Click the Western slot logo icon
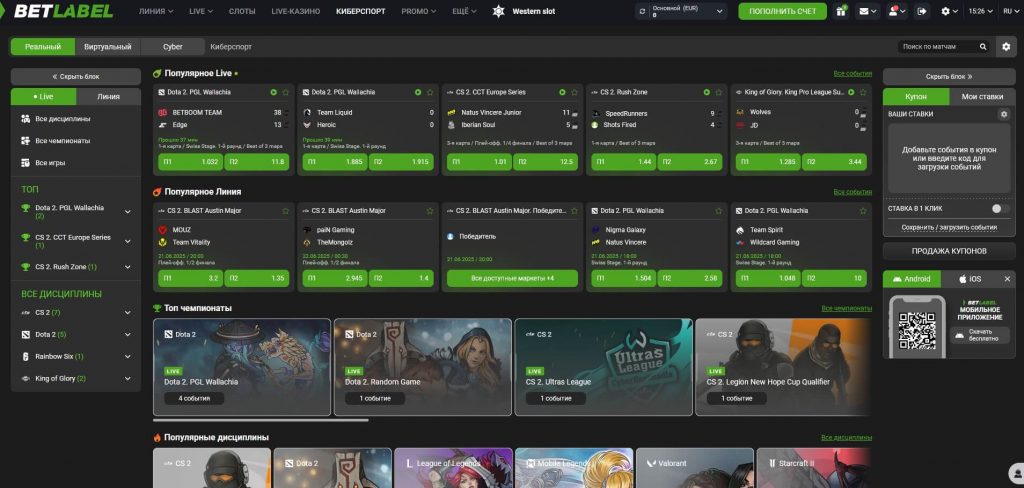This screenshot has width=1024, height=488. click(498, 11)
